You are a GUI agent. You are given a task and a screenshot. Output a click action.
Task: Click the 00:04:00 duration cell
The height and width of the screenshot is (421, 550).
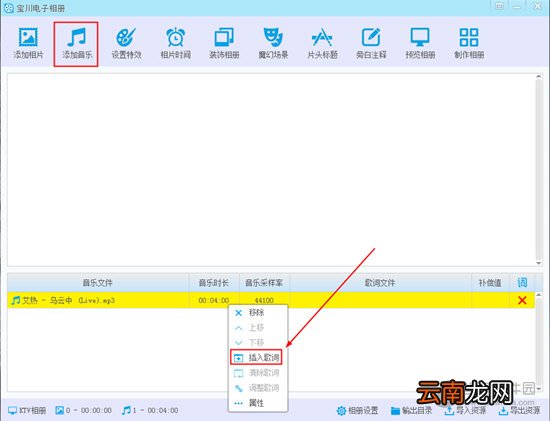click(214, 300)
